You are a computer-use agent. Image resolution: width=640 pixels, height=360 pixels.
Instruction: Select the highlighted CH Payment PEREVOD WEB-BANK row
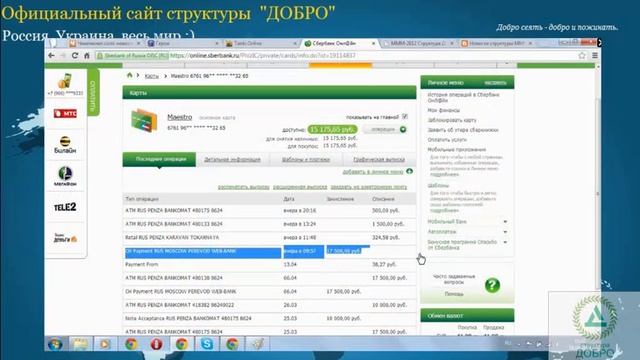269,251
